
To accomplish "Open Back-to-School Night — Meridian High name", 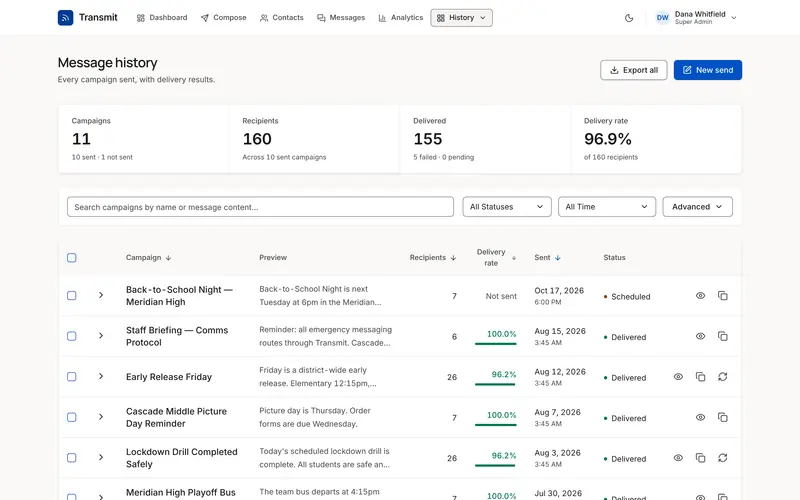I will coord(179,295).
